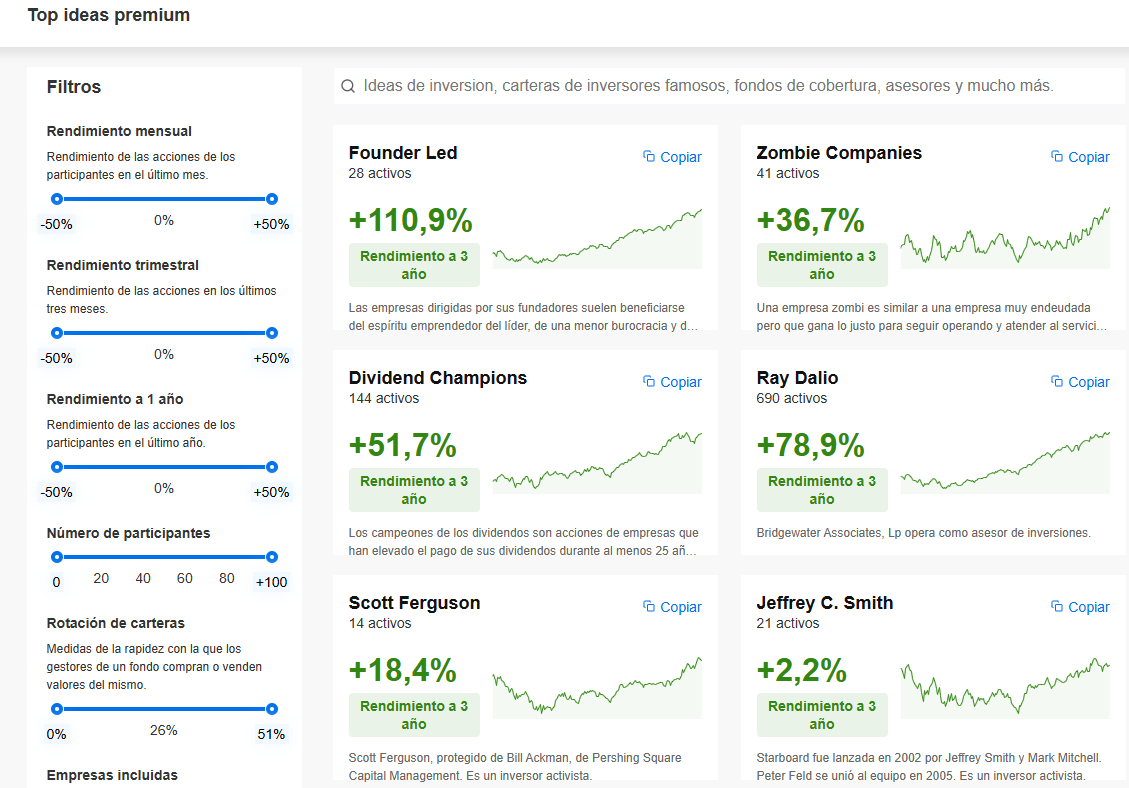Click the copy icon on Founder Led card
This screenshot has width=1129, height=788.
click(649, 156)
